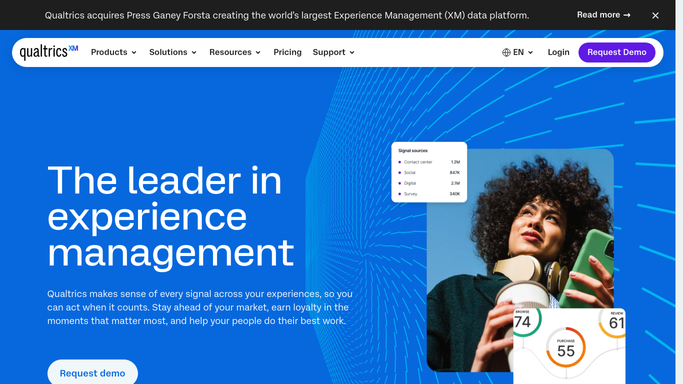Click the Purchase 55 score gauge
This screenshot has width=683, height=384.
[x=566, y=347]
